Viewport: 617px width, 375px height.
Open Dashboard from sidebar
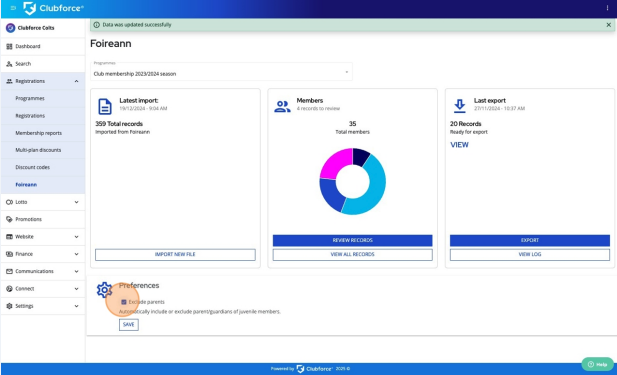(28, 46)
